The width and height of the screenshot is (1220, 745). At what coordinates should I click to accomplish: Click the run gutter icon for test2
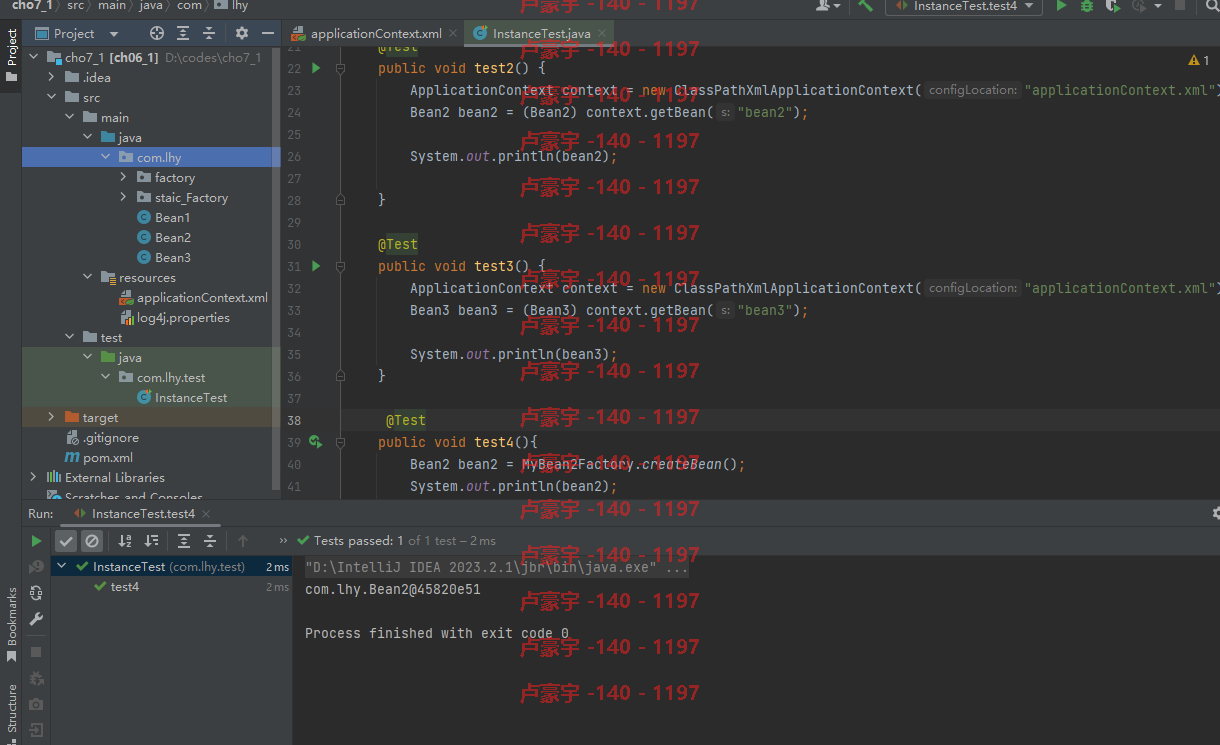[x=316, y=68]
